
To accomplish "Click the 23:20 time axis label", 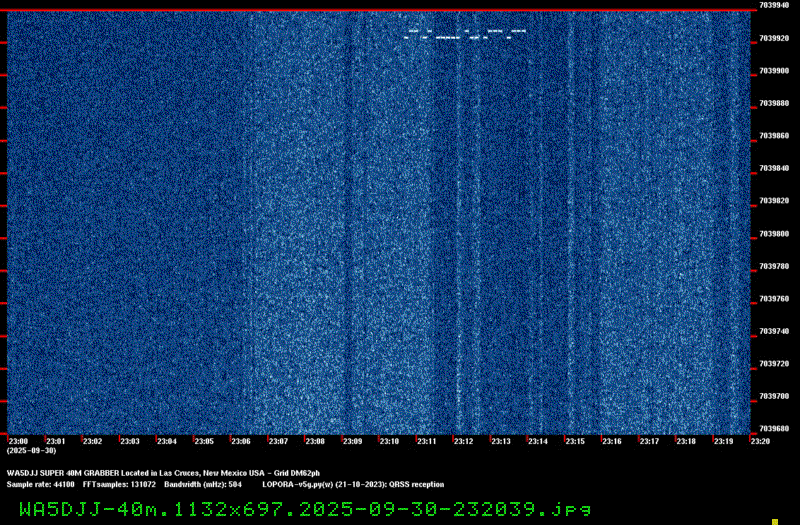I will tap(760, 441).
